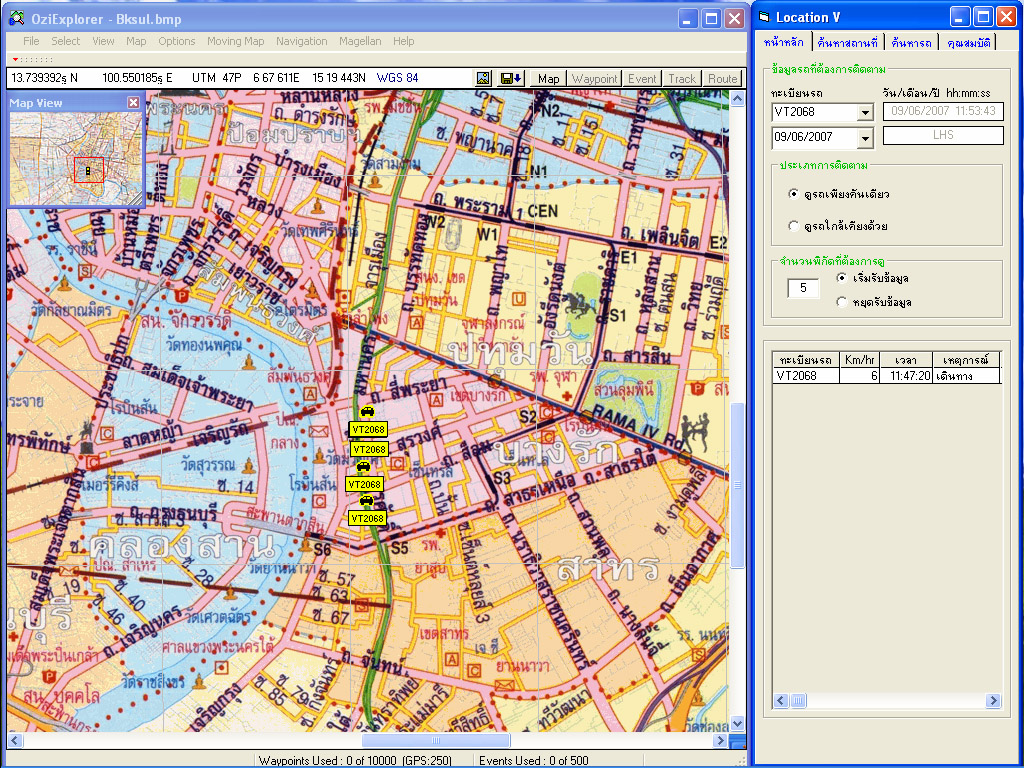Click the save floppy disk icon
1024x768 pixels.
click(x=510, y=78)
